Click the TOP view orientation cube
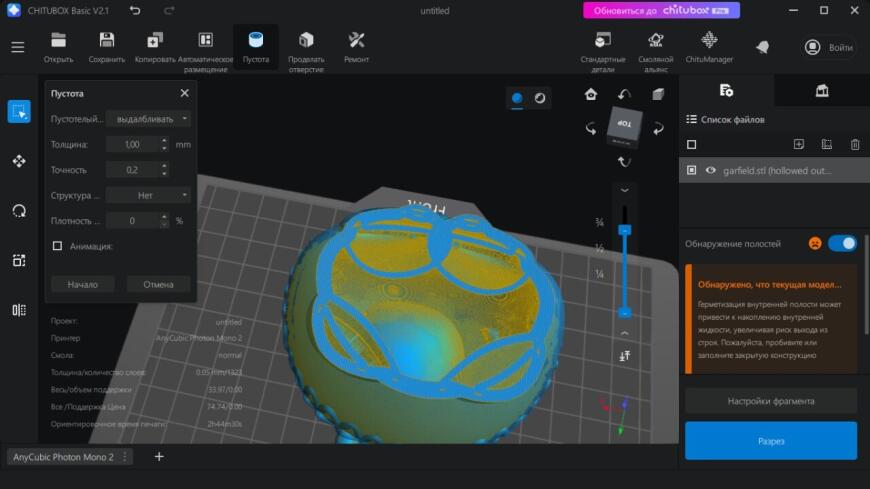 625,125
